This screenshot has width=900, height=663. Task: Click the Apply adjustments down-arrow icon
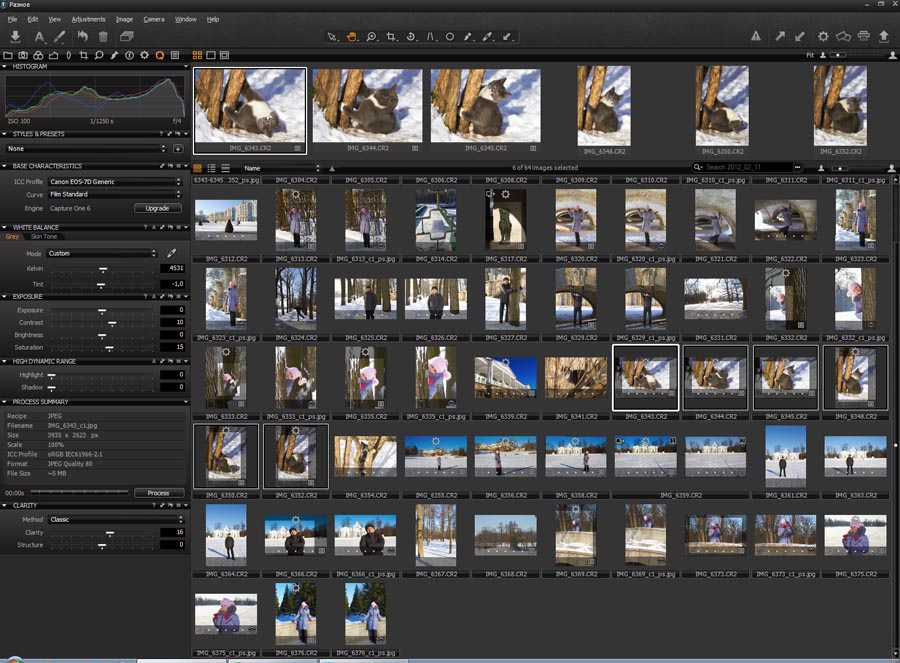coord(800,36)
